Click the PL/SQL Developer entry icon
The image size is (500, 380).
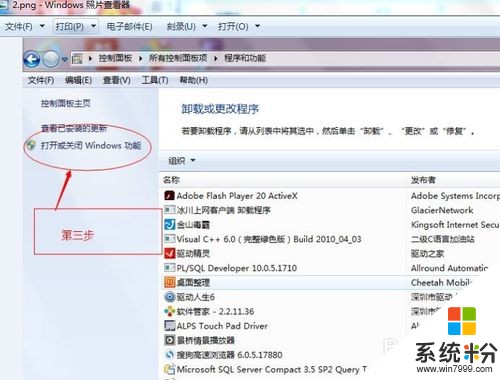(x=169, y=268)
